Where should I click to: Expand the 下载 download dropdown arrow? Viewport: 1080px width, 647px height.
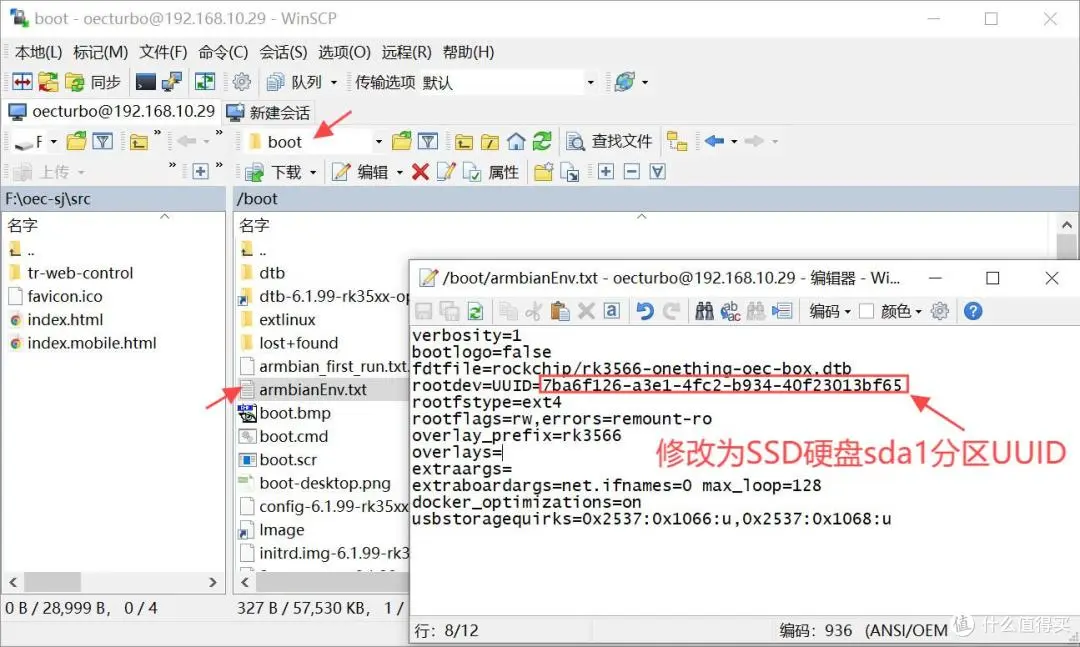(313, 172)
